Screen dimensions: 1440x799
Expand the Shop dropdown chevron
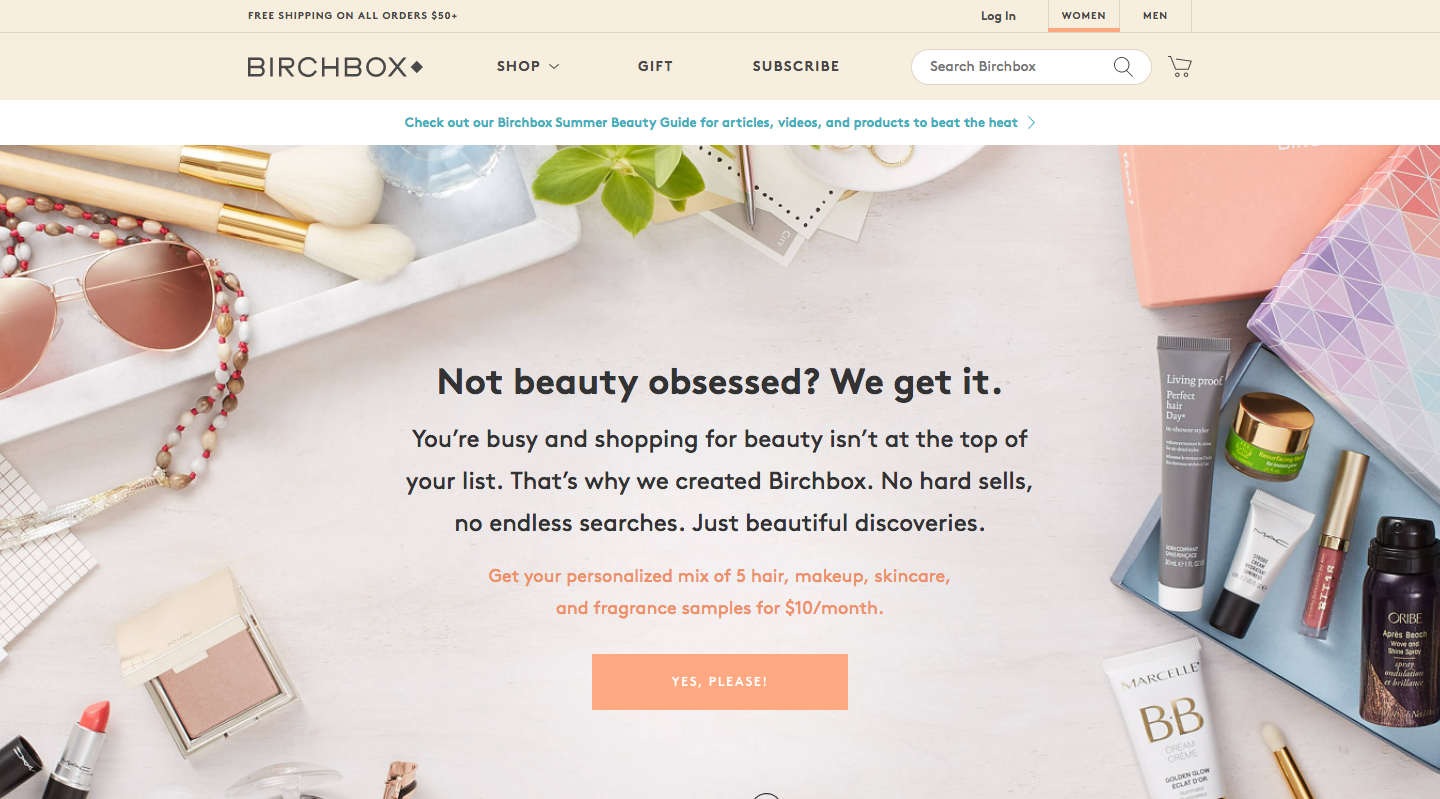[554, 67]
